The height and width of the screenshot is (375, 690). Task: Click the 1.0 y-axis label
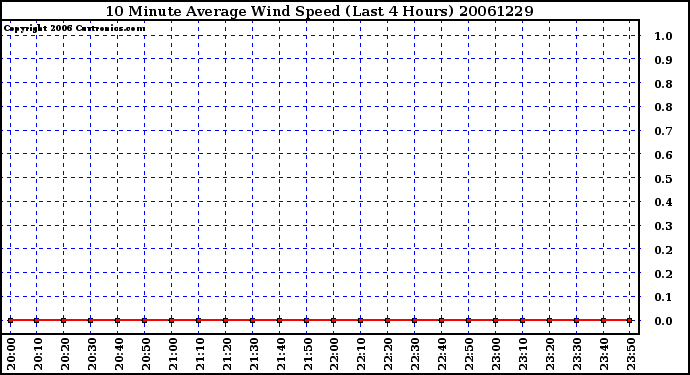663,36
